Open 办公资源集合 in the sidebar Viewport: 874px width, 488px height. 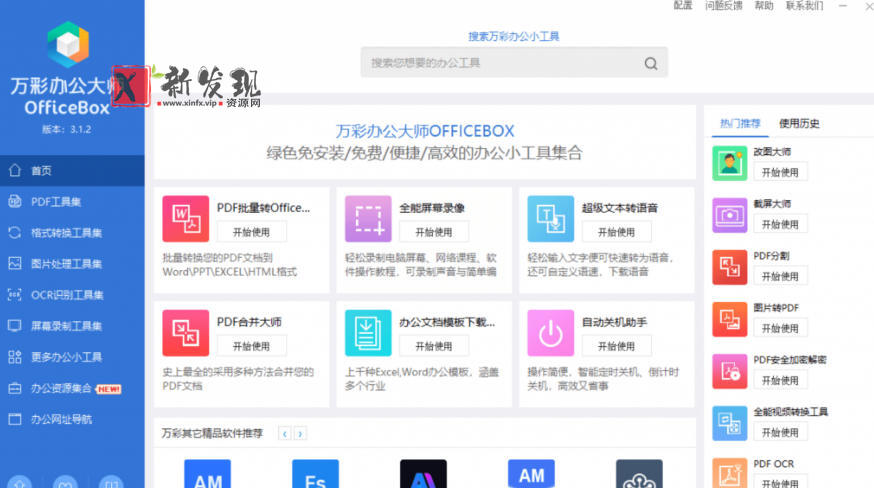click(x=72, y=388)
